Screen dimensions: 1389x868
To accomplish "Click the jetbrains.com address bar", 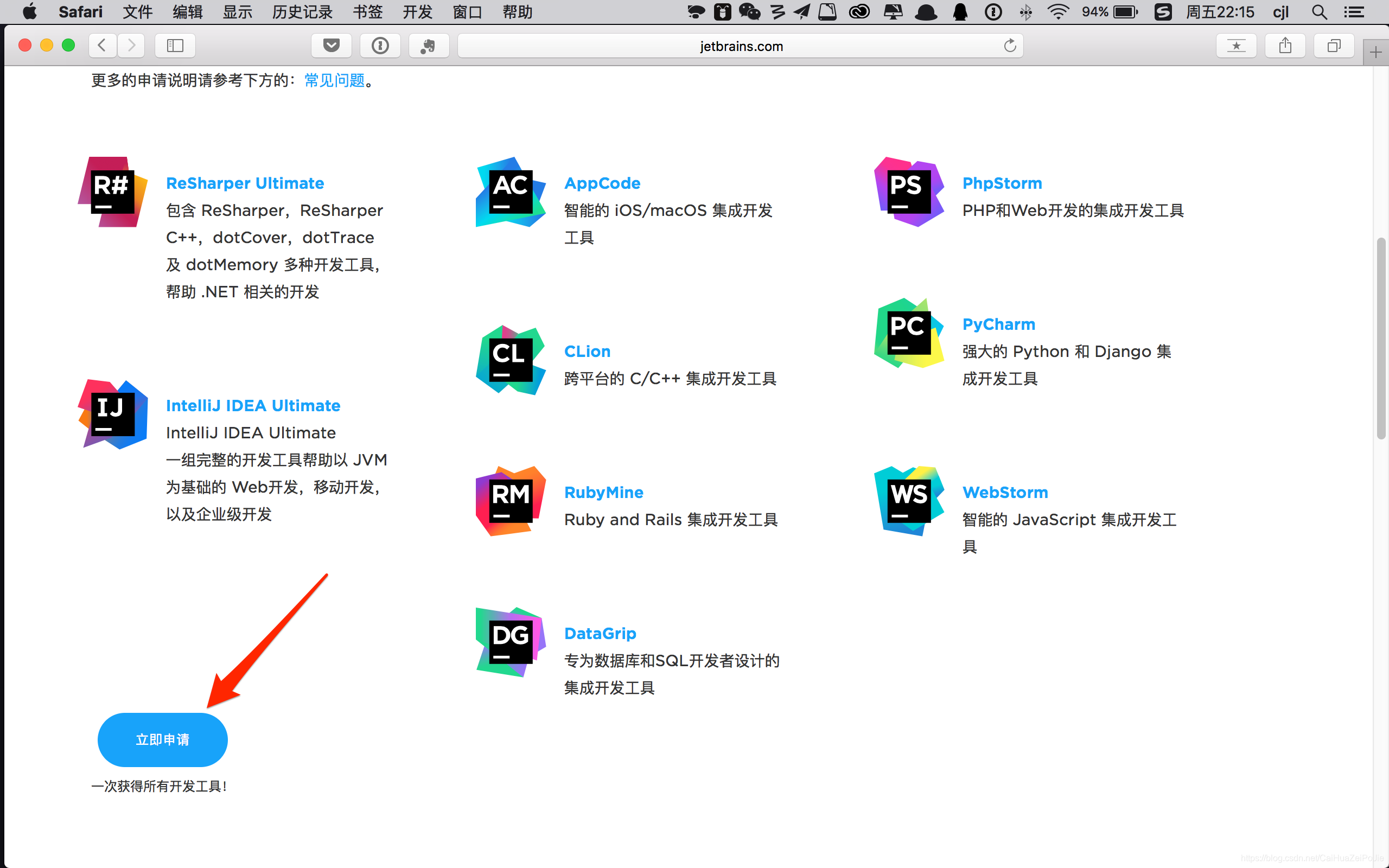I will 741,46.
